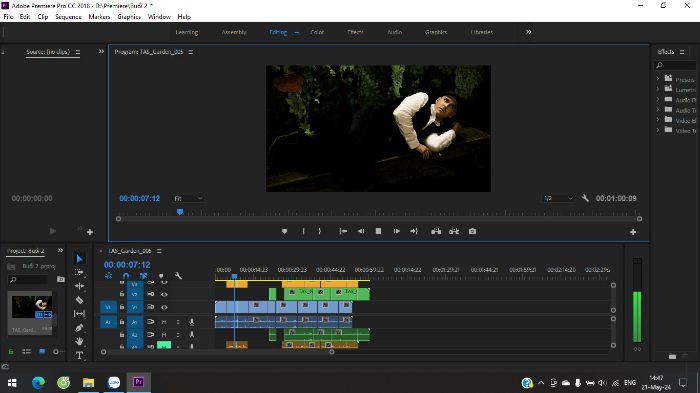Export frame with camera icon
The width and height of the screenshot is (700, 393).
[472, 231]
